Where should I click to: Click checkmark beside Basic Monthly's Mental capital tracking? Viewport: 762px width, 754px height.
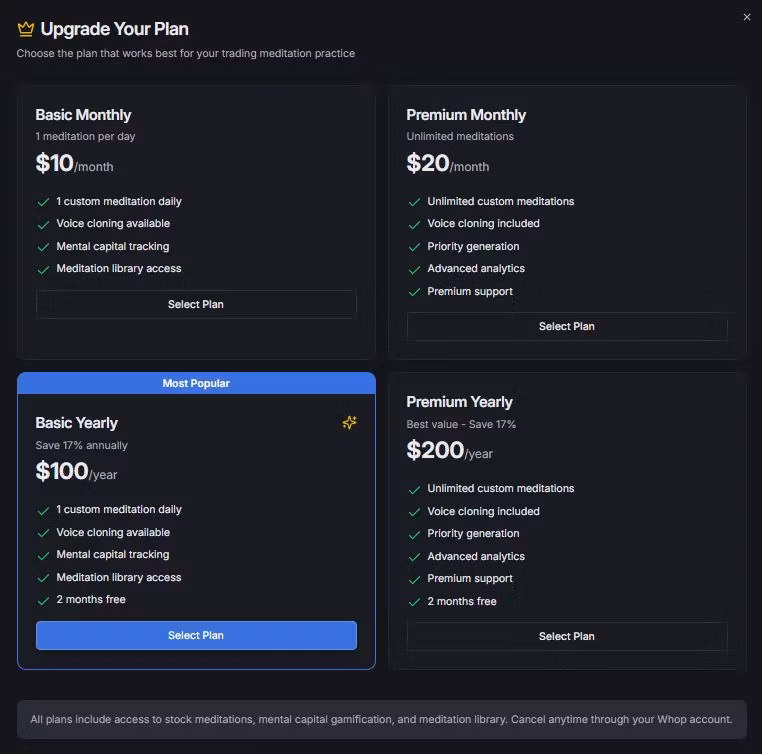(x=43, y=247)
